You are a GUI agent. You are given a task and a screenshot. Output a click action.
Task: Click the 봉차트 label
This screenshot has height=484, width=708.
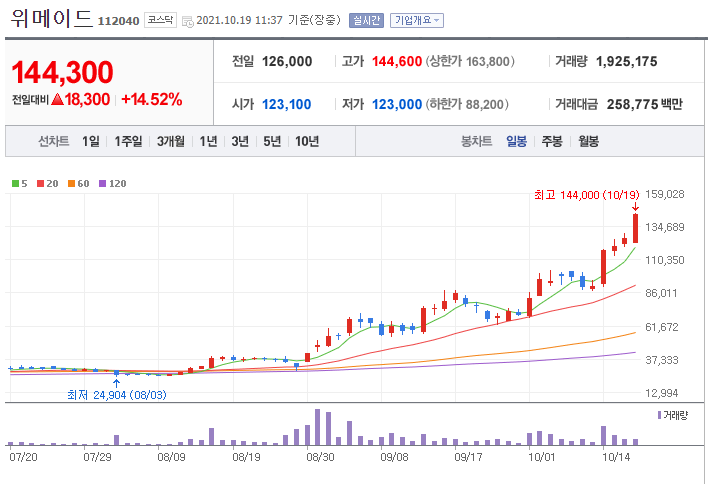click(476, 141)
